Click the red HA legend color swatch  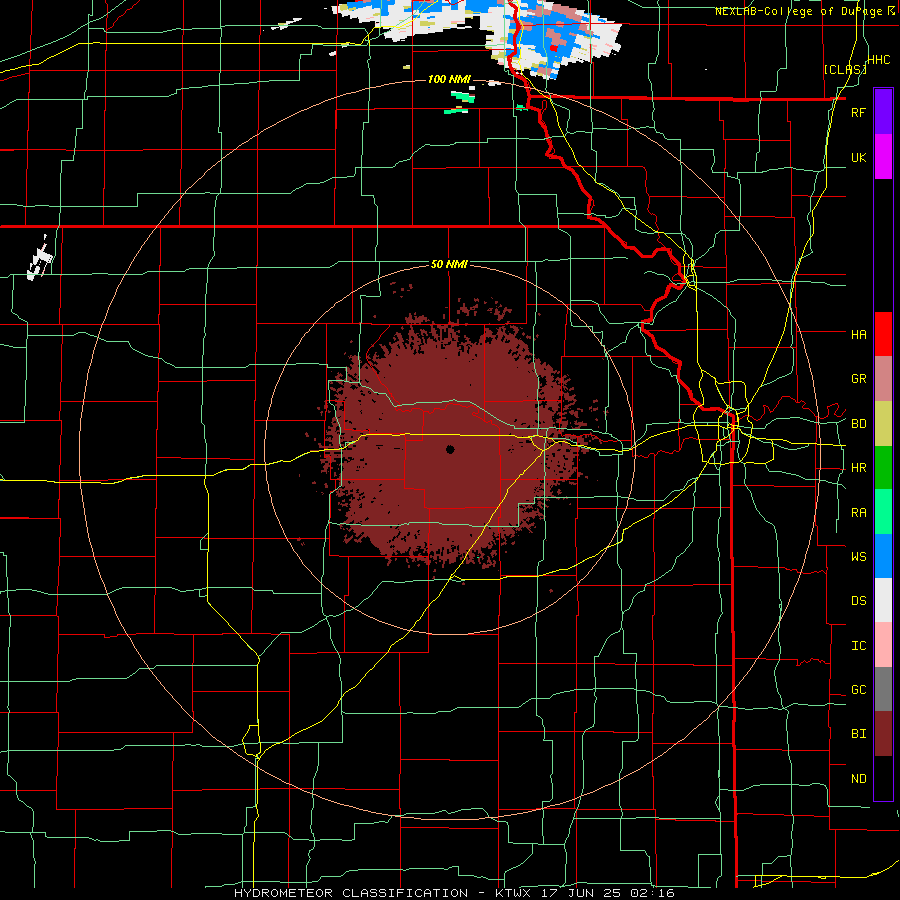883,334
